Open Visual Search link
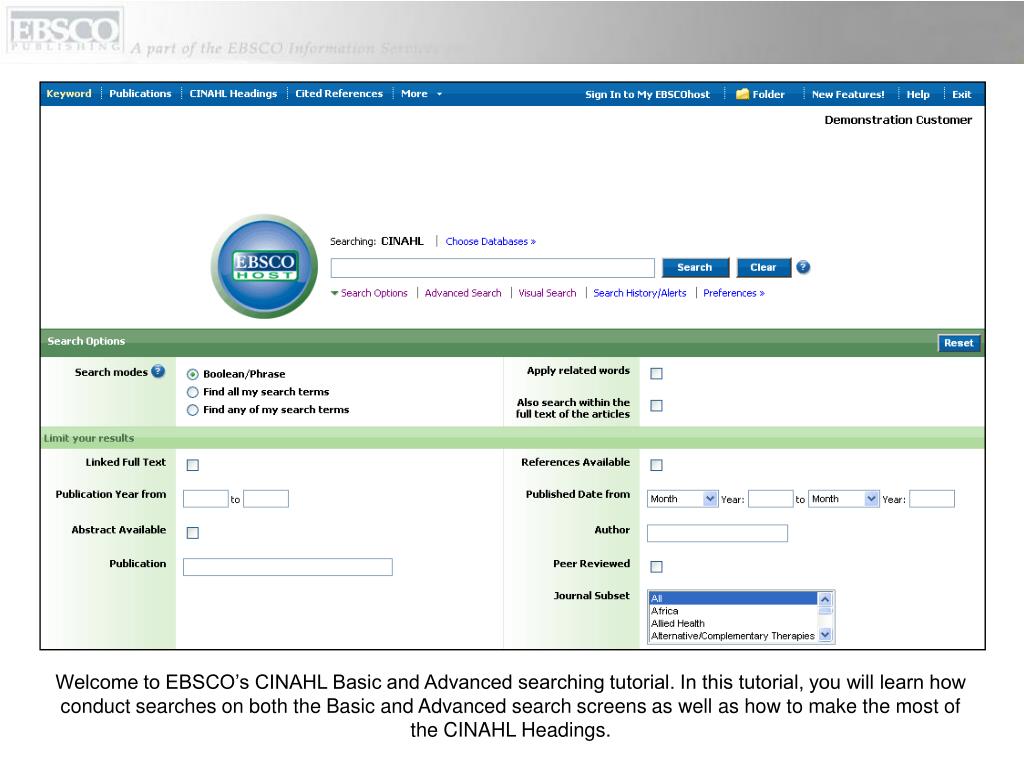 (x=547, y=293)
